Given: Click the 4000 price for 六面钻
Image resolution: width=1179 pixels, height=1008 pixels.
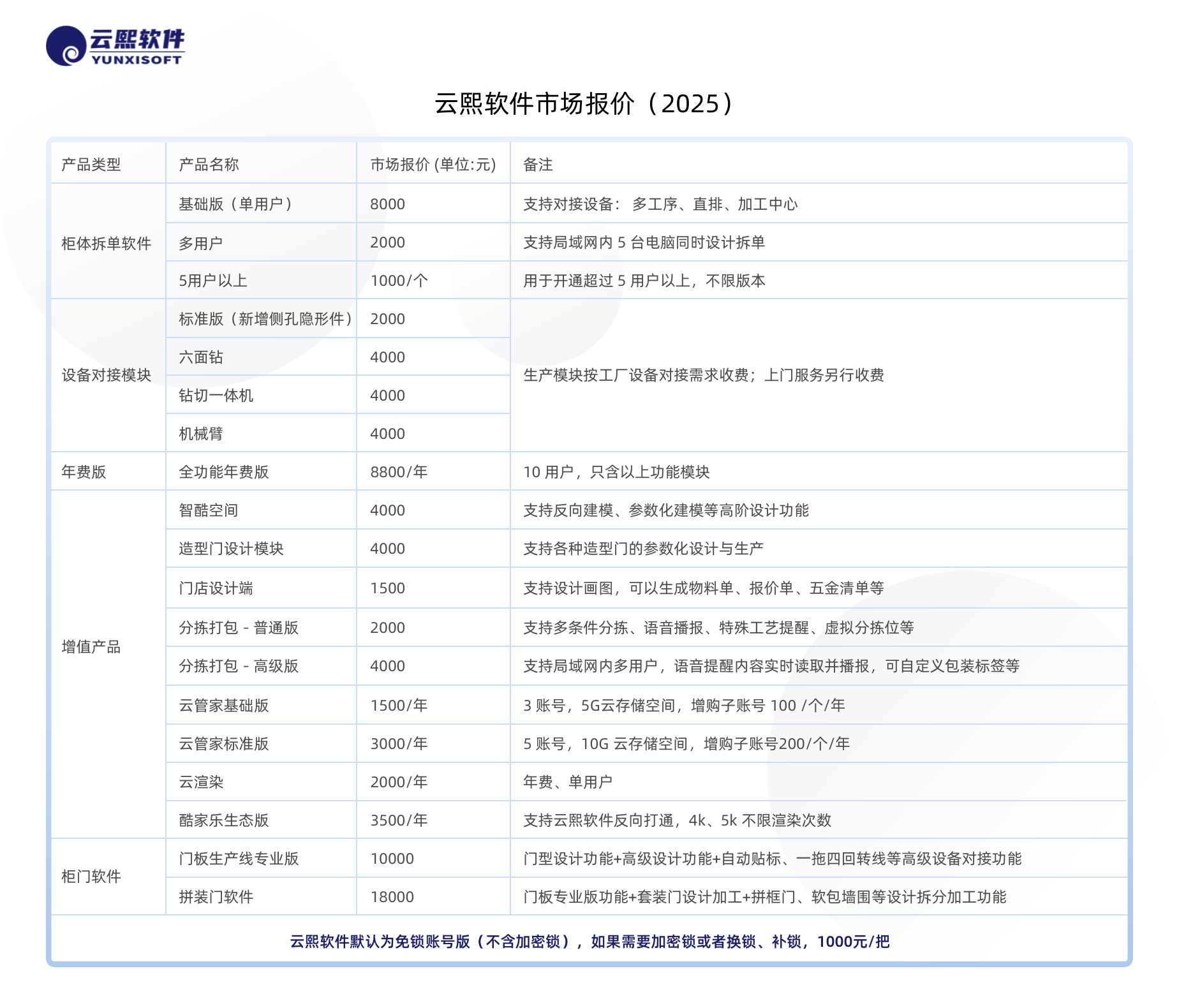Looking at the screenshot, I should coord(388,357).
